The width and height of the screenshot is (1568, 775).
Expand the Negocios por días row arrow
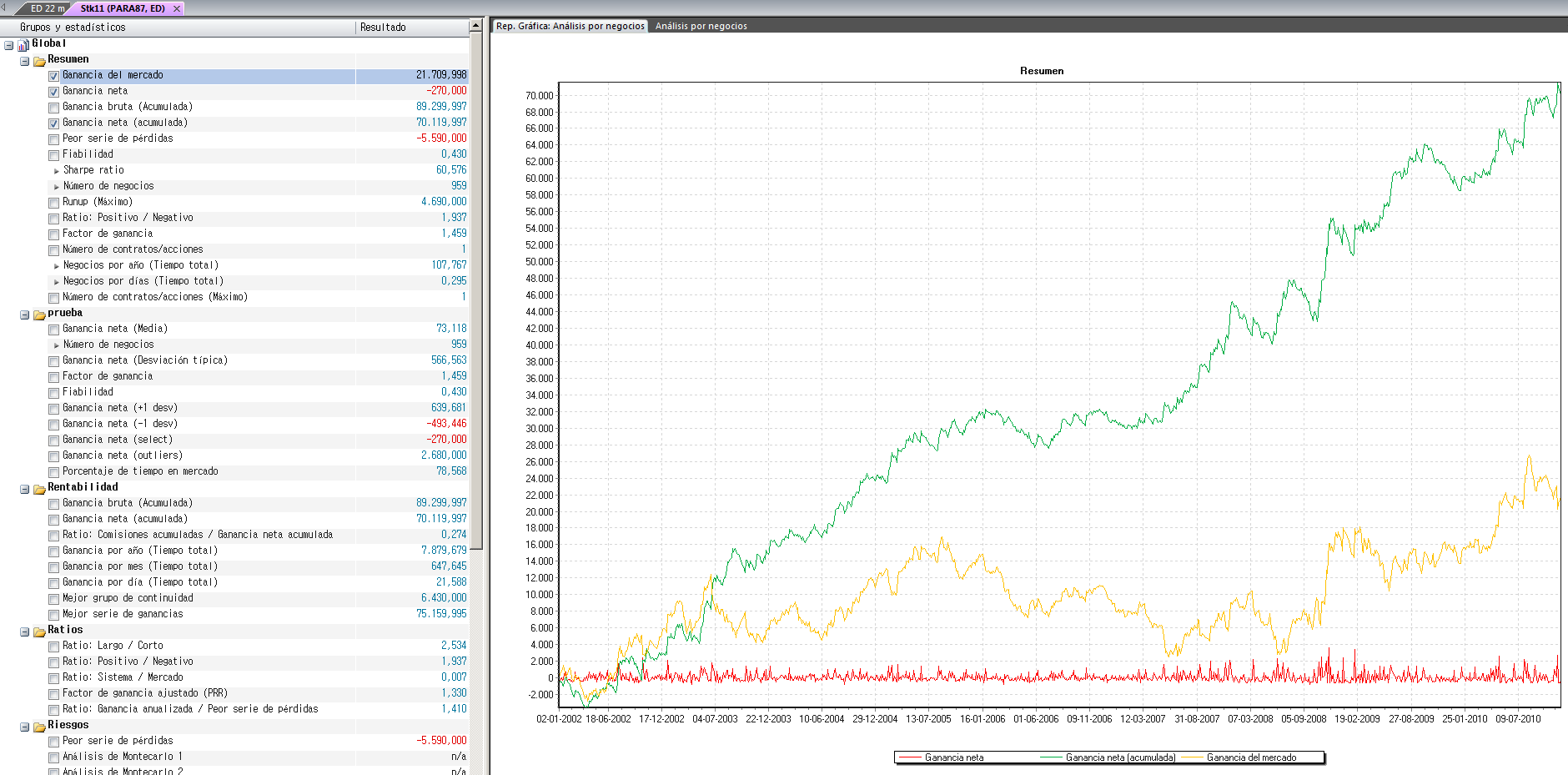(x=57, y=282)
